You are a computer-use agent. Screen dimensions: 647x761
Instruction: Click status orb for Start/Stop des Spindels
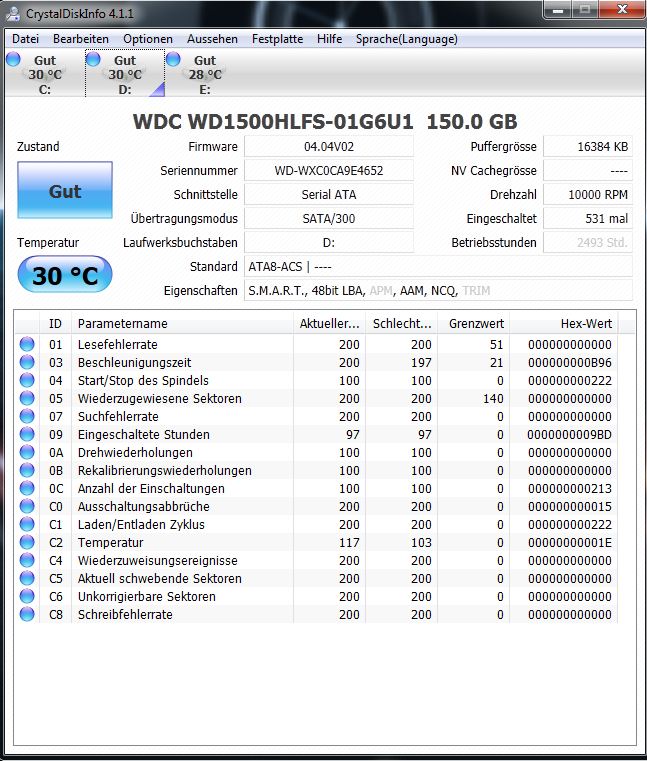pyautogui.click(x=27, y=380)
